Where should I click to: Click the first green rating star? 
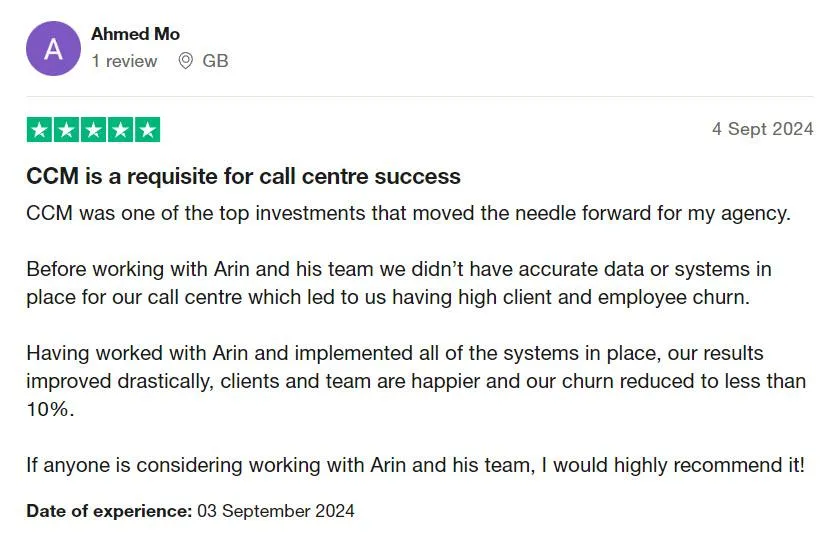(x=39, y=130)
